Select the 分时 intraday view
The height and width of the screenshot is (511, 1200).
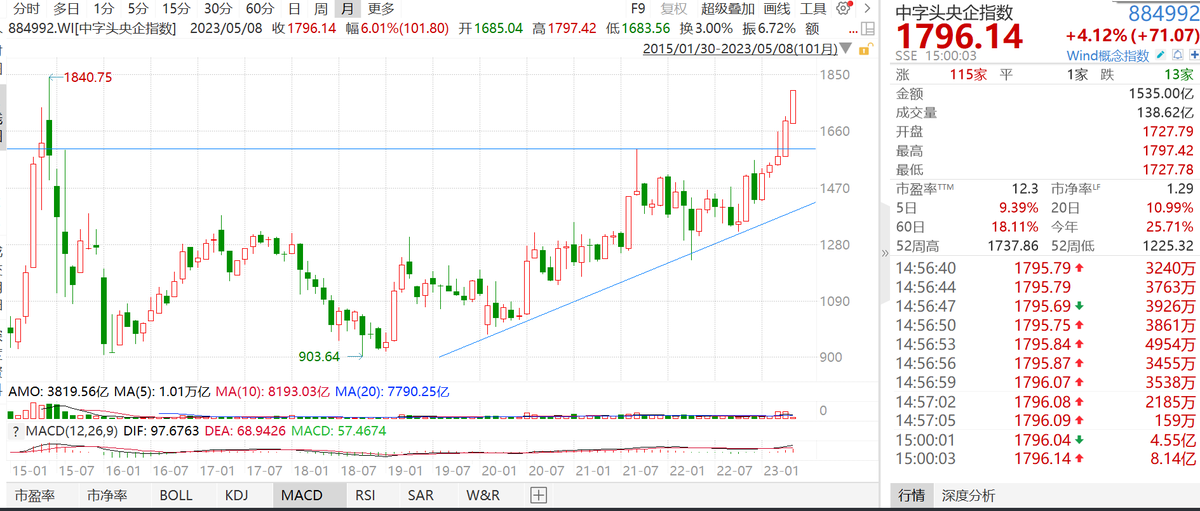point(25,8)
